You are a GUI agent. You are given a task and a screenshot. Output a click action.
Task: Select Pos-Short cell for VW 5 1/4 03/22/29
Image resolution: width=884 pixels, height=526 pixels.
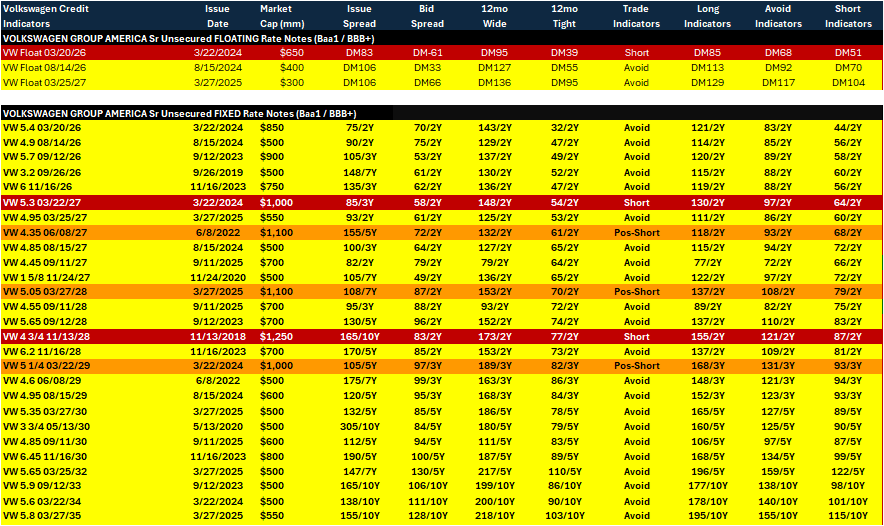pos(637,366)
